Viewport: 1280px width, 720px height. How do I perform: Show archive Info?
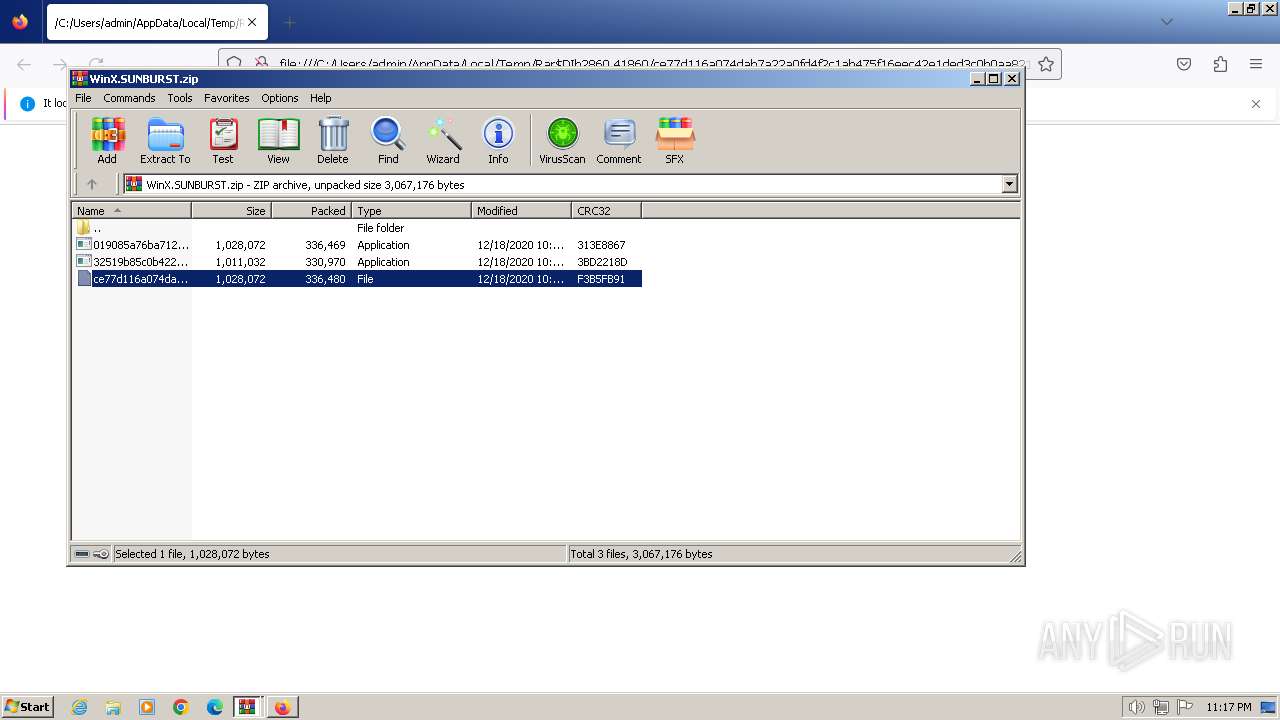pos(498,140)
